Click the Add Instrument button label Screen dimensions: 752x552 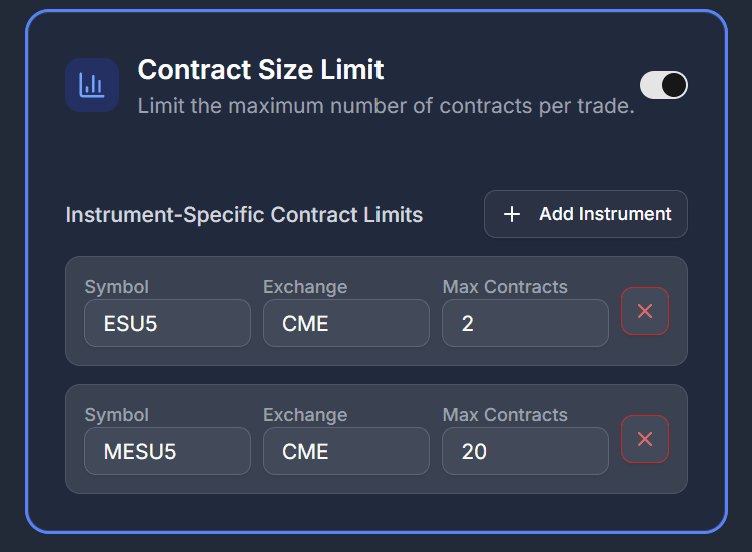[x=605, y=214]
